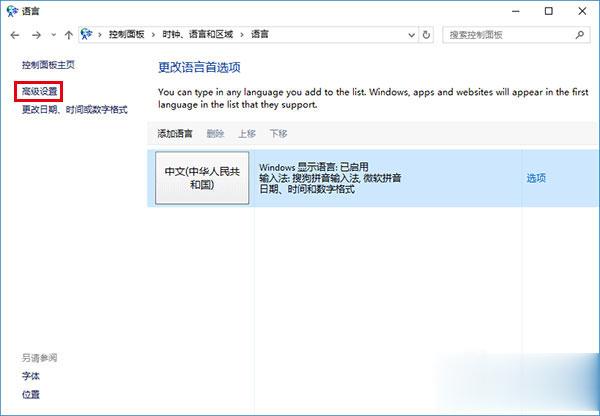
Task: Select the 中文(中华人民共和国) language tile
Action: pos(202,178)
